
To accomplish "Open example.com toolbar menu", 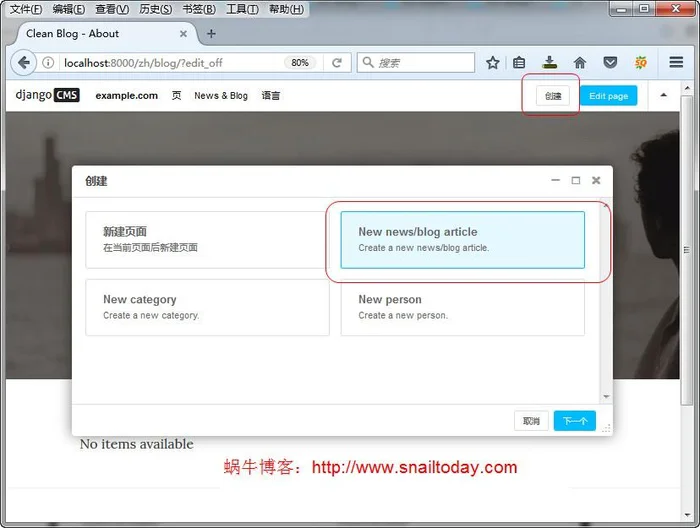I will pos(126,96).
